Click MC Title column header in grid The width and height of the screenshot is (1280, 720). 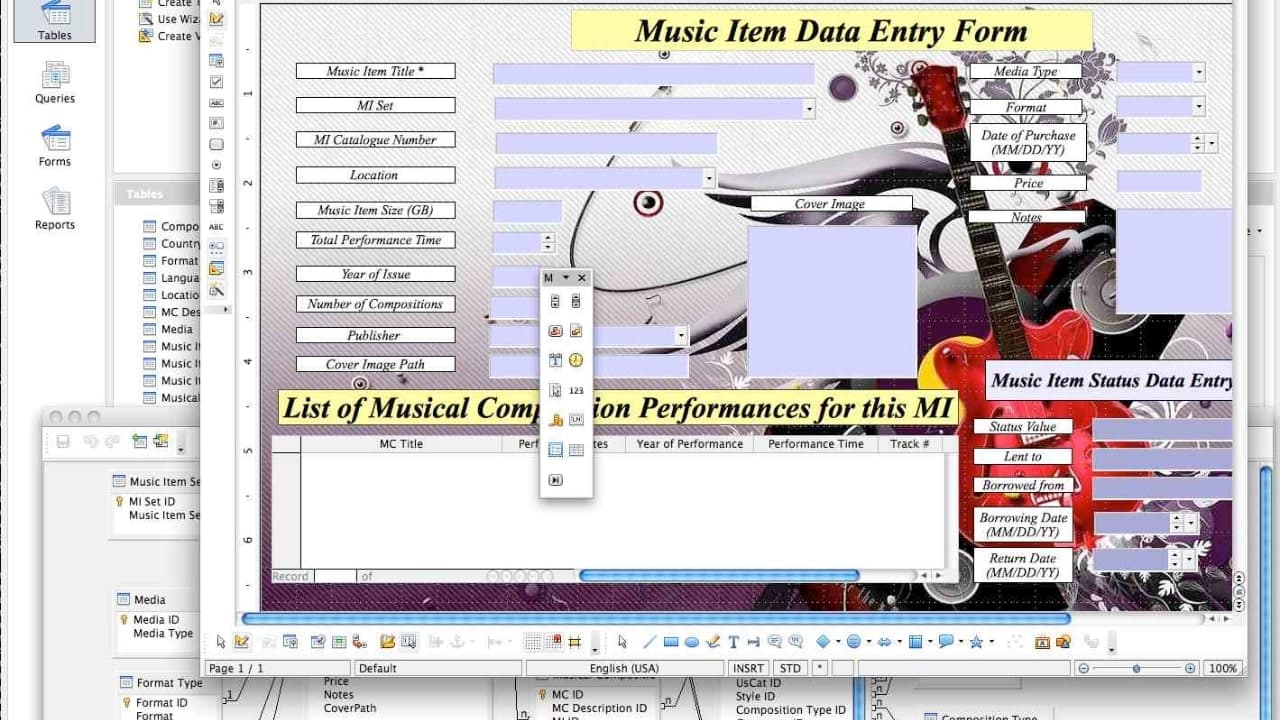[x=401, y=444]
